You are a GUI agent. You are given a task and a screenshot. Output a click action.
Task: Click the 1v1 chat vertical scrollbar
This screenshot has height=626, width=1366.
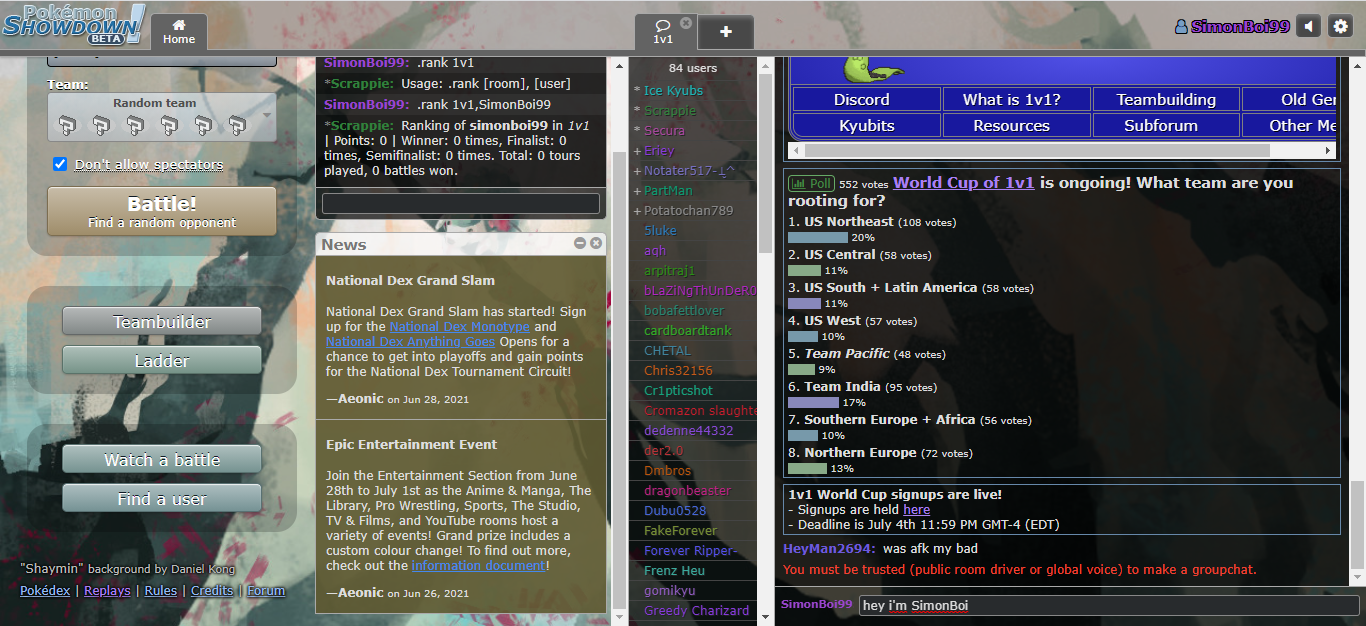coord(1357,525)
